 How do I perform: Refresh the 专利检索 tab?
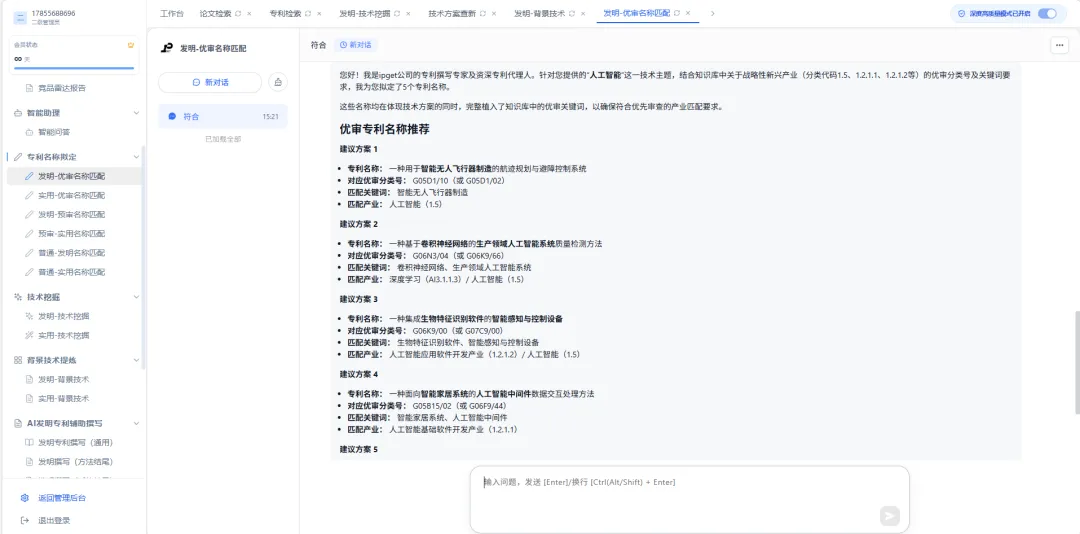(308, 14)
